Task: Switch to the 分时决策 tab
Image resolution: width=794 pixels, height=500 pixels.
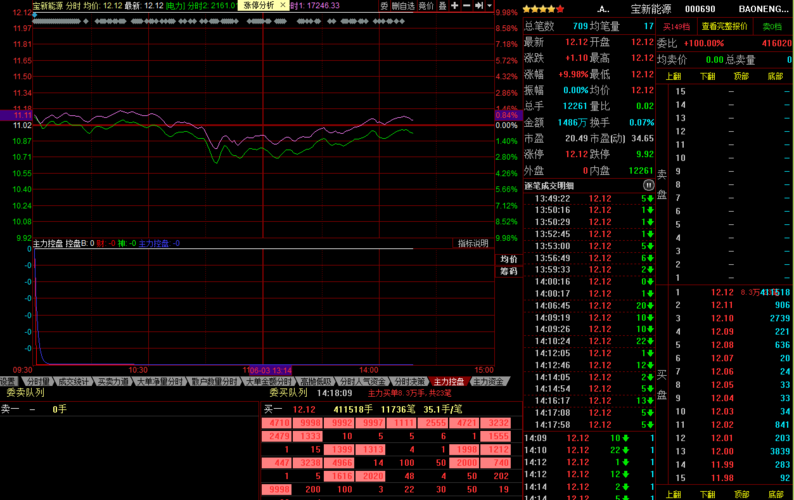Action: click(x=410, y=381)
